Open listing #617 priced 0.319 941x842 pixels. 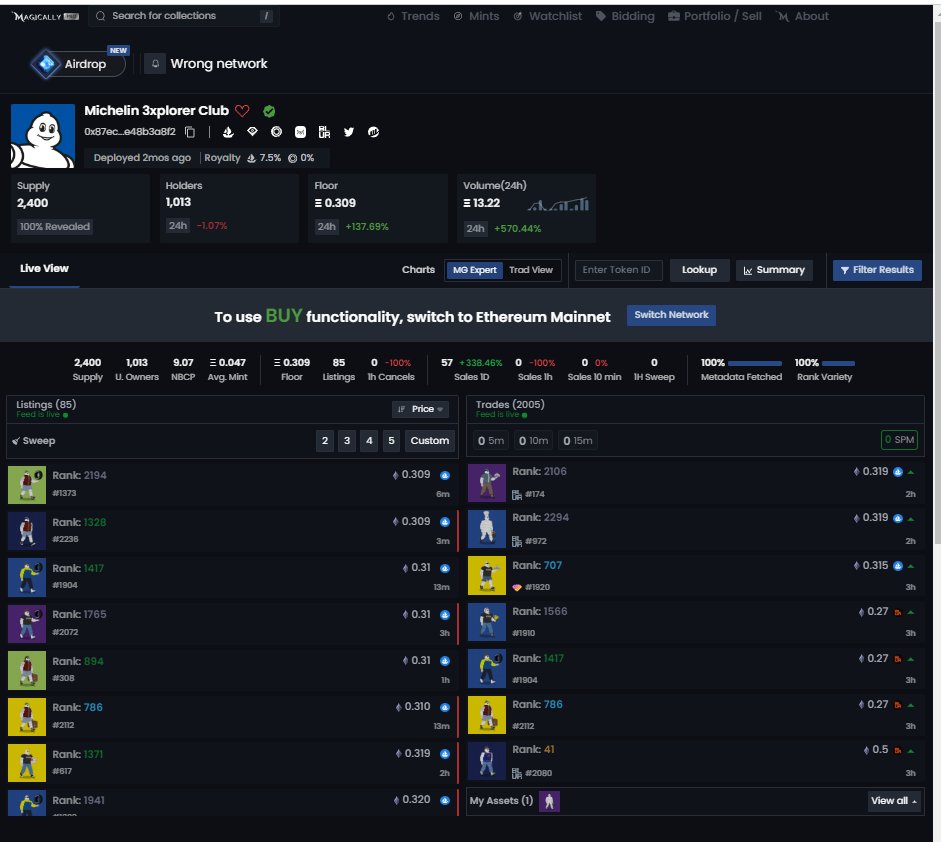pos(232,763)
